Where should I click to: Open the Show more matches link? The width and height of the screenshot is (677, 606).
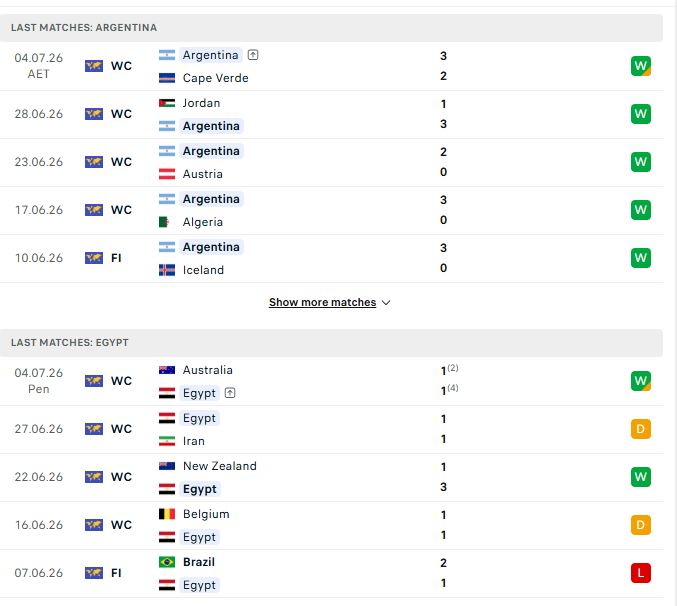point(323,302)
